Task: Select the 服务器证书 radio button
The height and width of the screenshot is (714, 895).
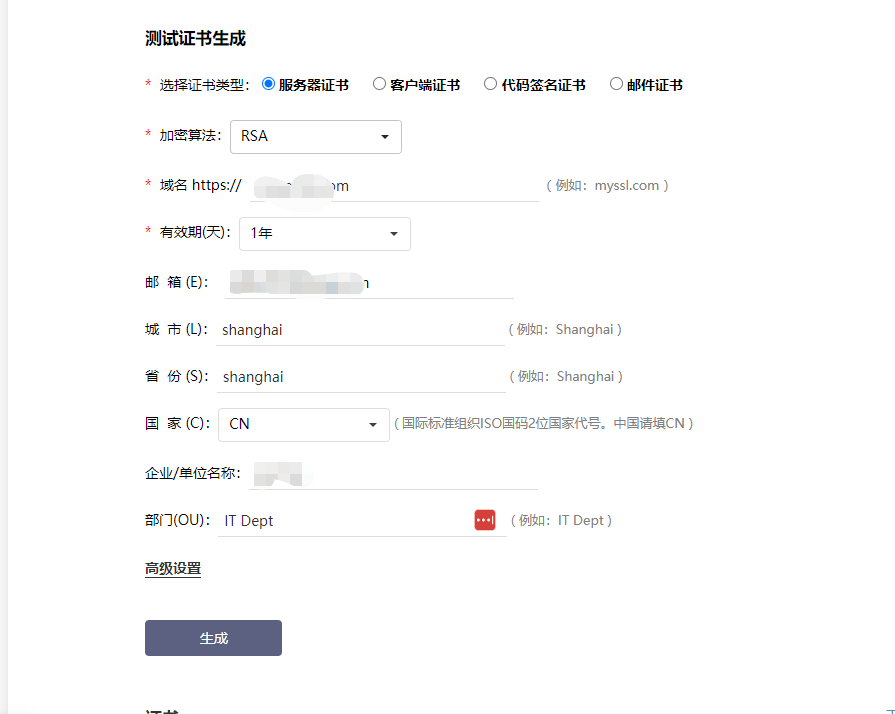Action: coord(268,85)
